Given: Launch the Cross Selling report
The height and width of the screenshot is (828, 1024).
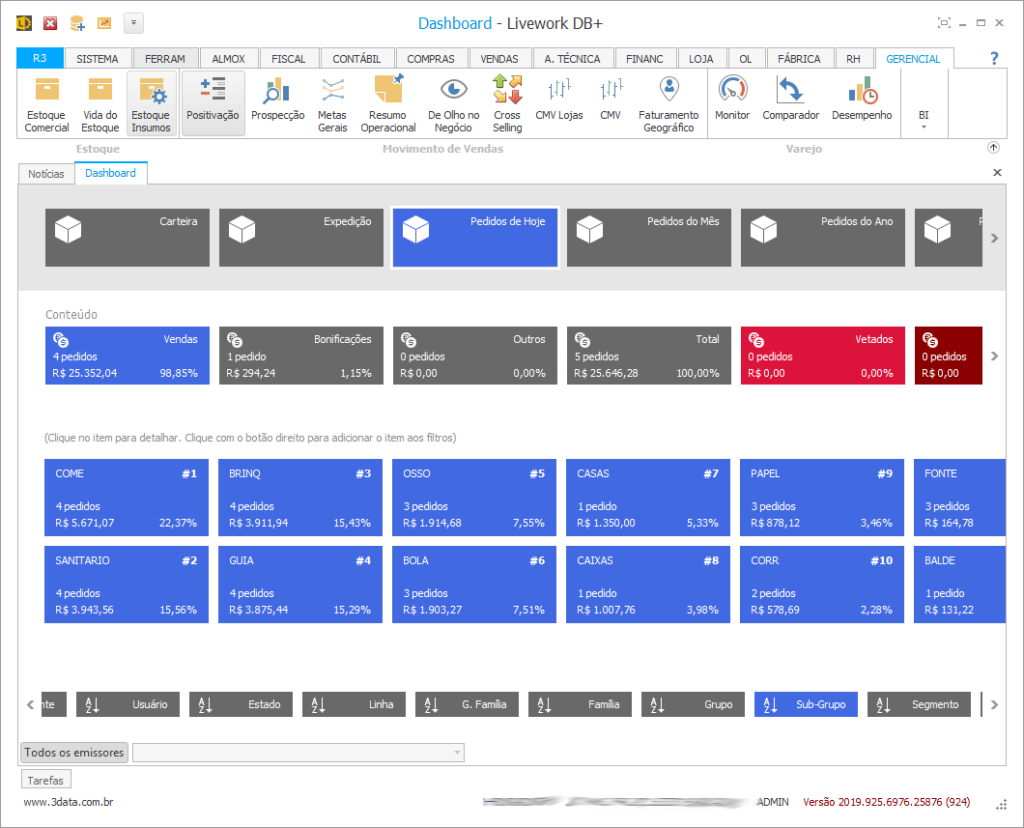Looking at the screenshot, I should (507, 104).
